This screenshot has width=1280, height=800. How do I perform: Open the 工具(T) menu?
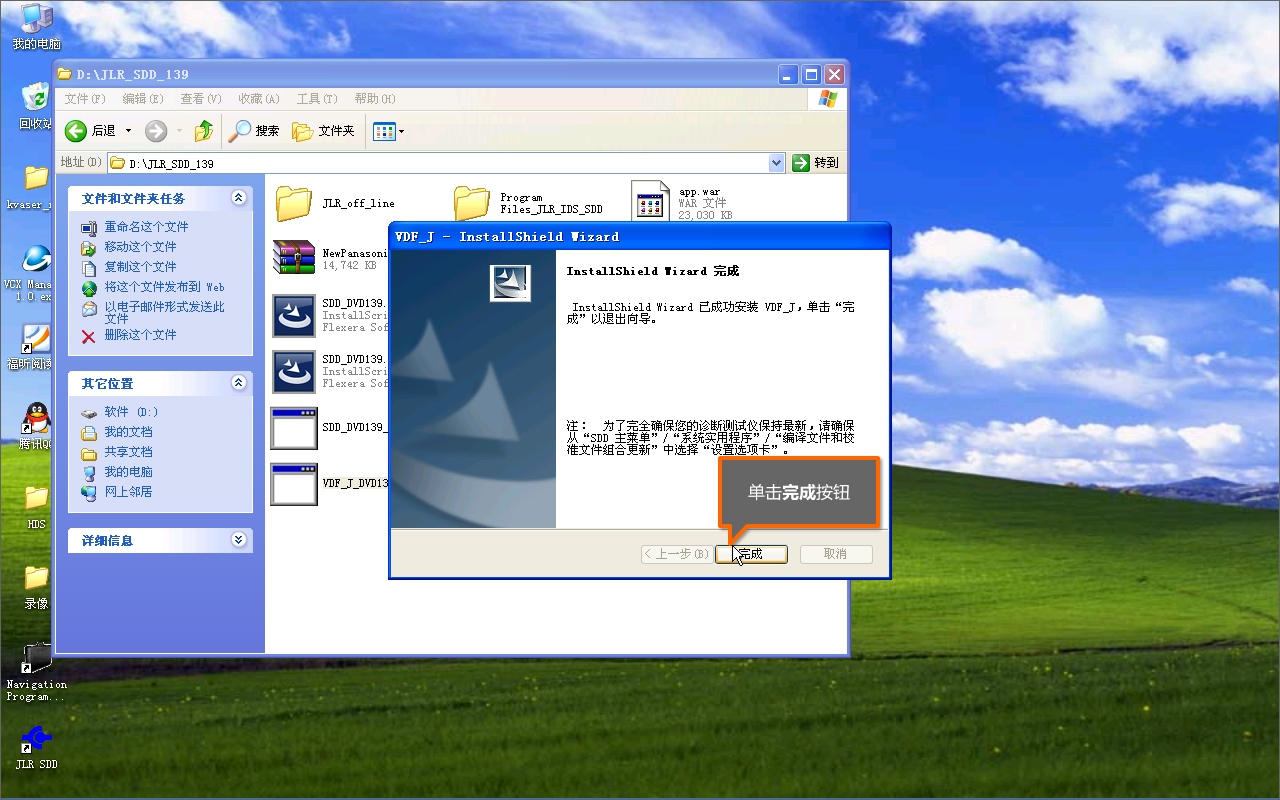pyautogui.click(x=317, y=99)
